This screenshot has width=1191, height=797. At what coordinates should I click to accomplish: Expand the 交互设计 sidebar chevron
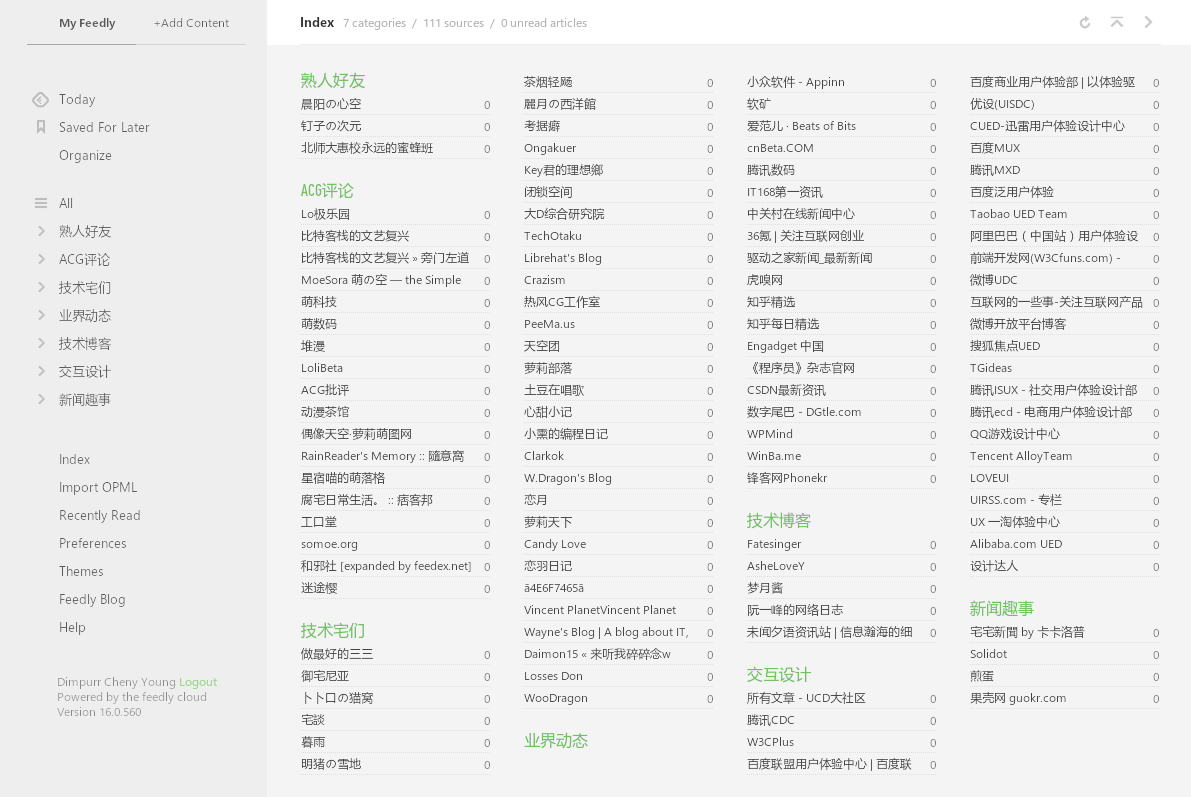click(x=41, y=371)
